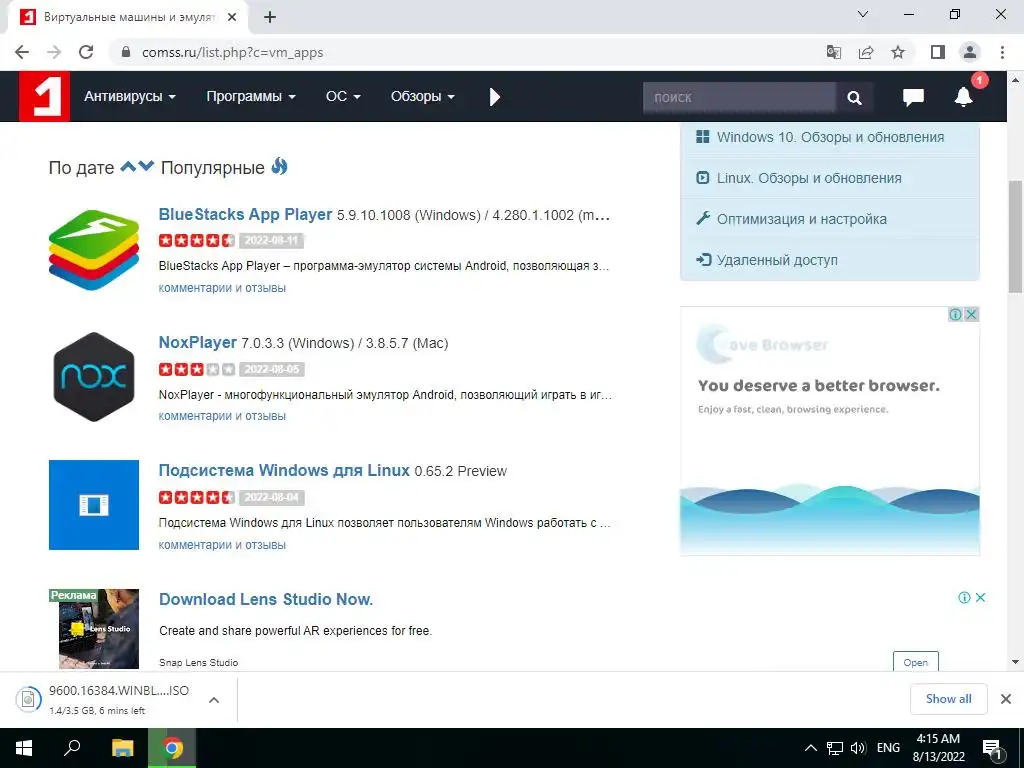The image size is (1024, 768).
Task: Click the NoxPlayer hexagon logo
Action: tap(94, 377)
